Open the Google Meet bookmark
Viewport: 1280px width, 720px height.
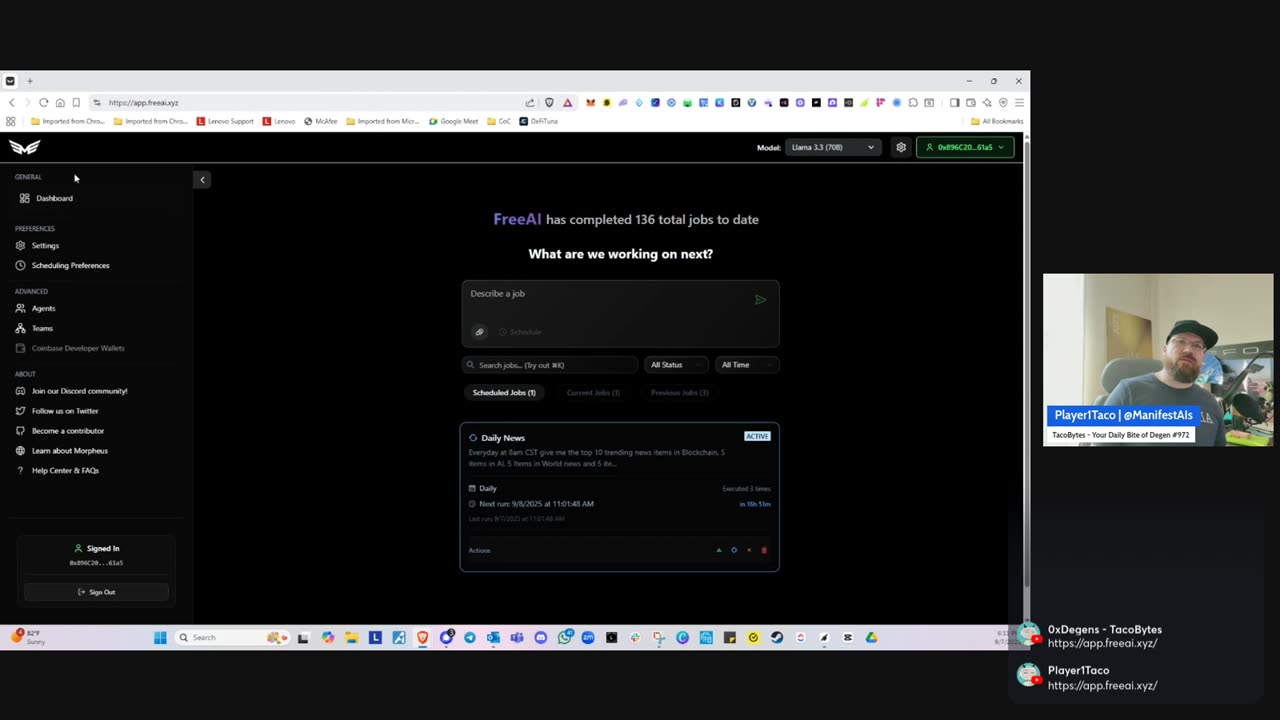point(453,121)
